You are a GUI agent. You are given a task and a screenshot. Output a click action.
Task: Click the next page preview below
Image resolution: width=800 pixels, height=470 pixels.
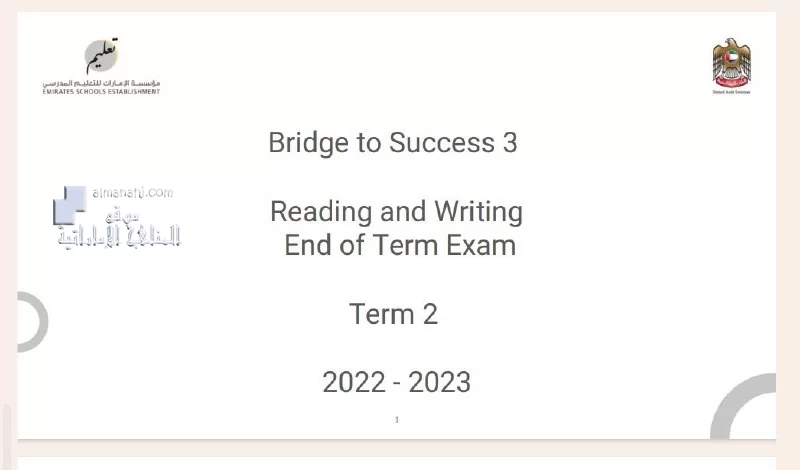[x=396, y=463]
